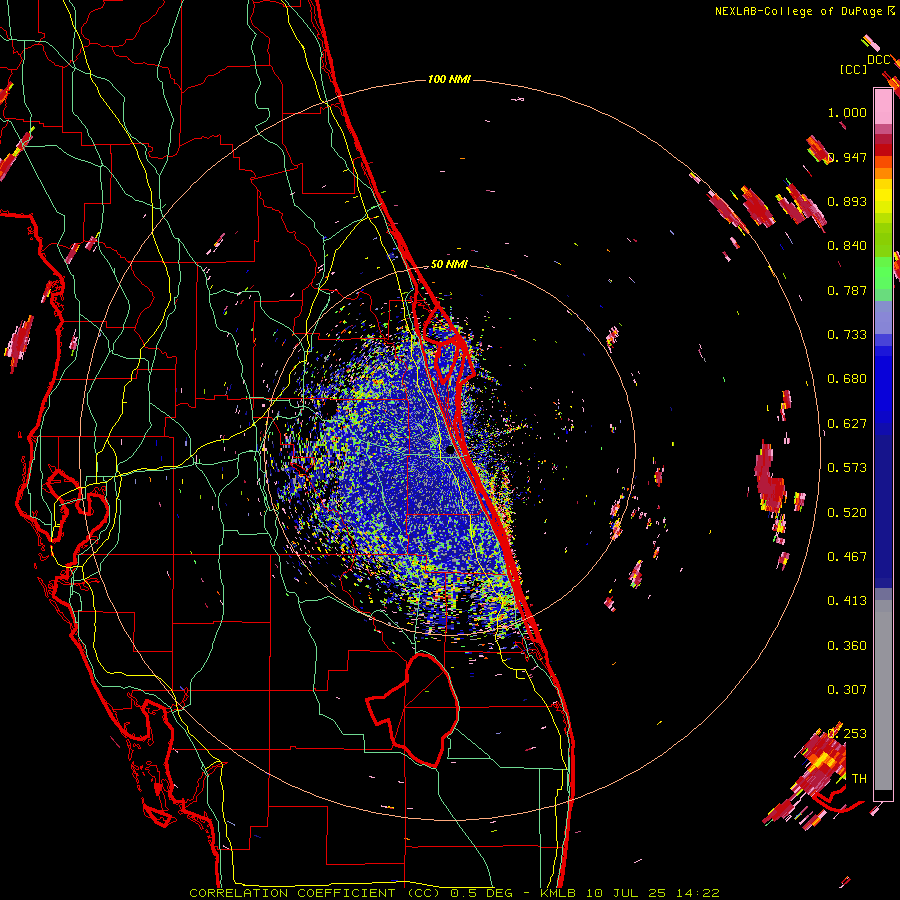Screen dimensions: 900x900
Task: Click the 14:22 timestamp in caption
Action: click(x=699, y=893)
